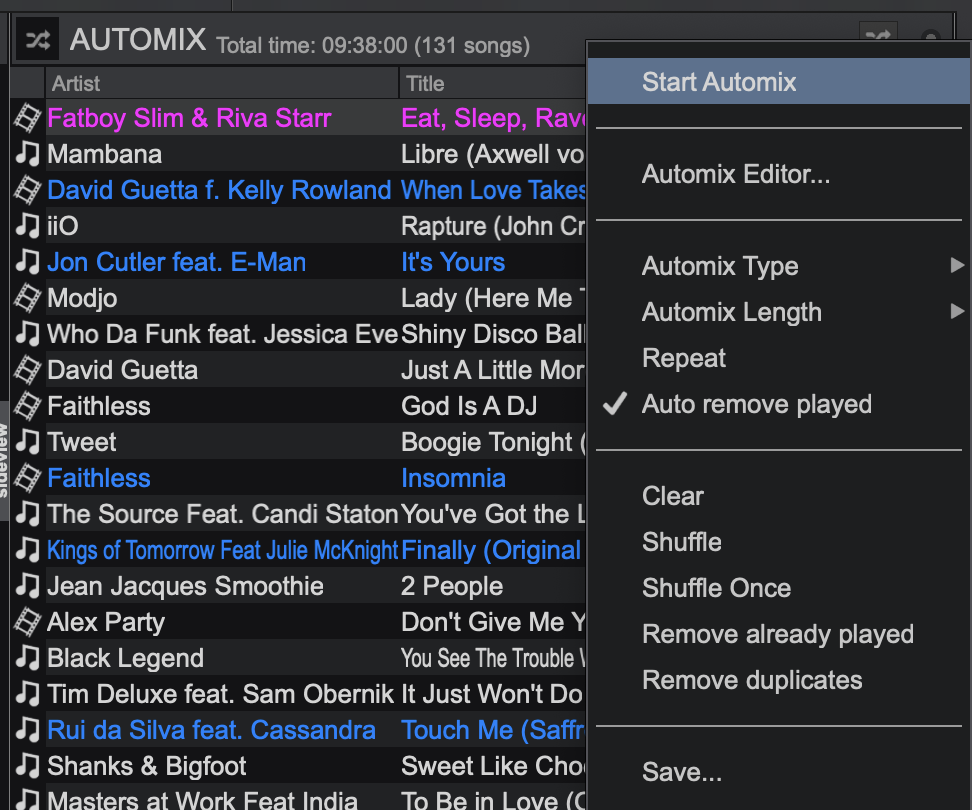Image resolution: width=972 pixels, height=810 pixels.
Task: Sort the list by the Artist column header
Action: coord(220,84)
